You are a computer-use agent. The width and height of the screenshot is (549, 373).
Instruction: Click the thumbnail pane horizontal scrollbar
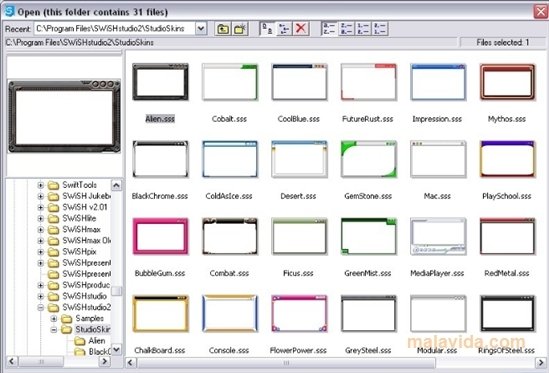point(286,362)
